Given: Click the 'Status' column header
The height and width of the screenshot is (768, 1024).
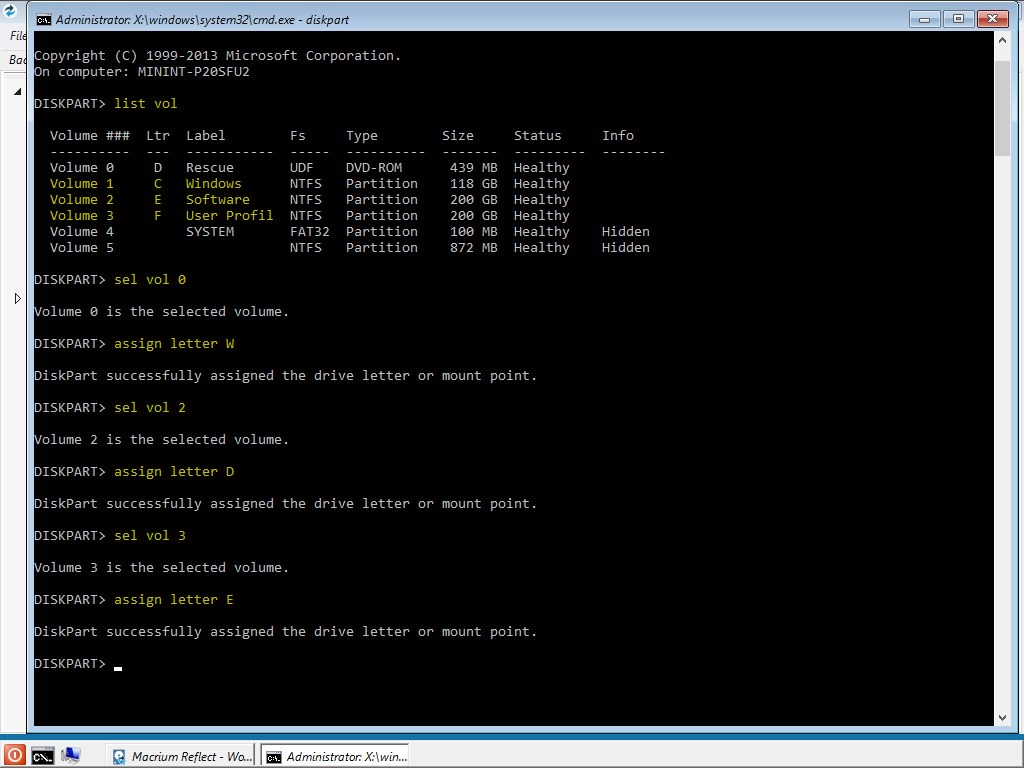Looking at the screenshot, I should coord(537,135).
